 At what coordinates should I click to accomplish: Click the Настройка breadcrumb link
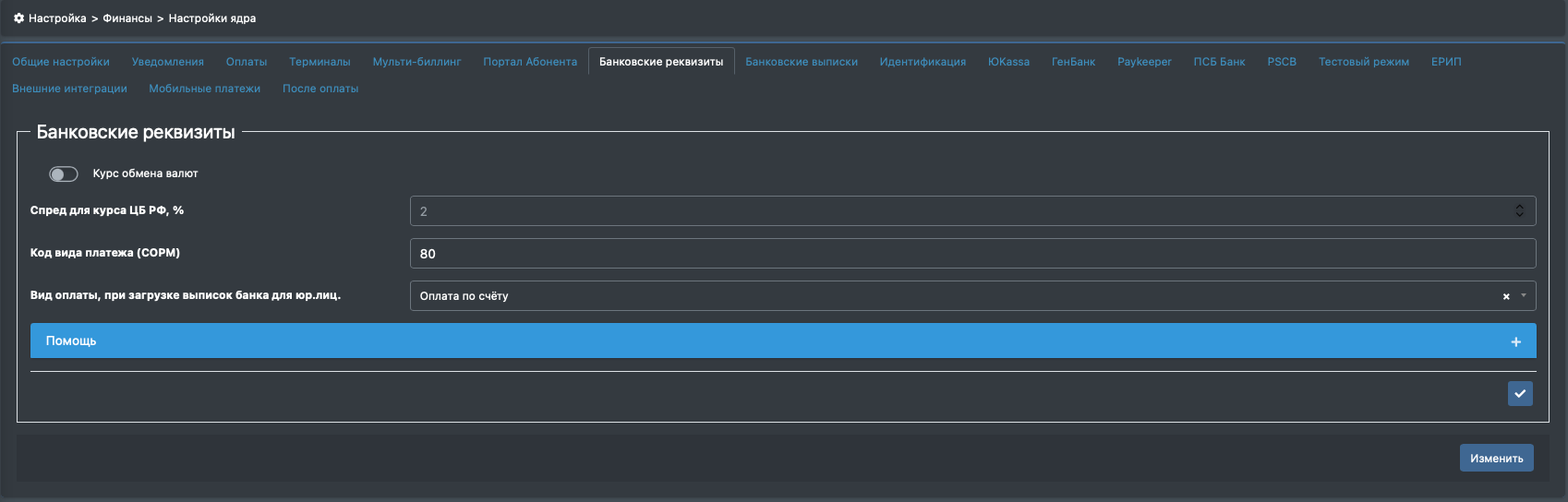click(57, 18)
